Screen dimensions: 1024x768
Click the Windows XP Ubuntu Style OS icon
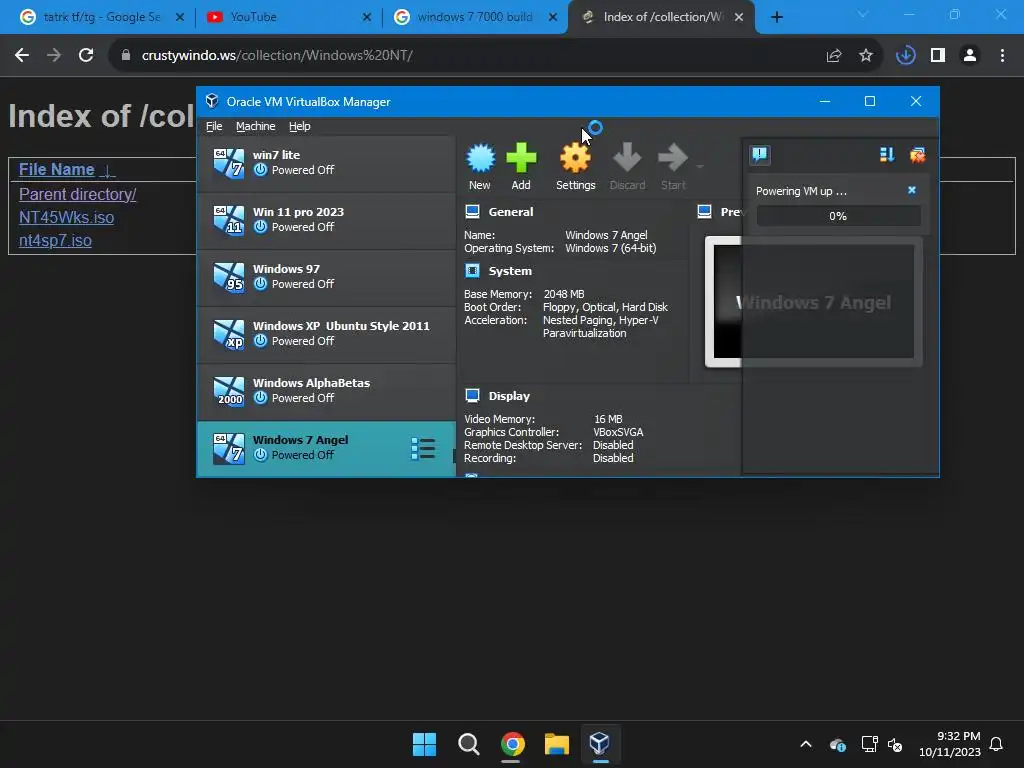(x=229, y=334)
